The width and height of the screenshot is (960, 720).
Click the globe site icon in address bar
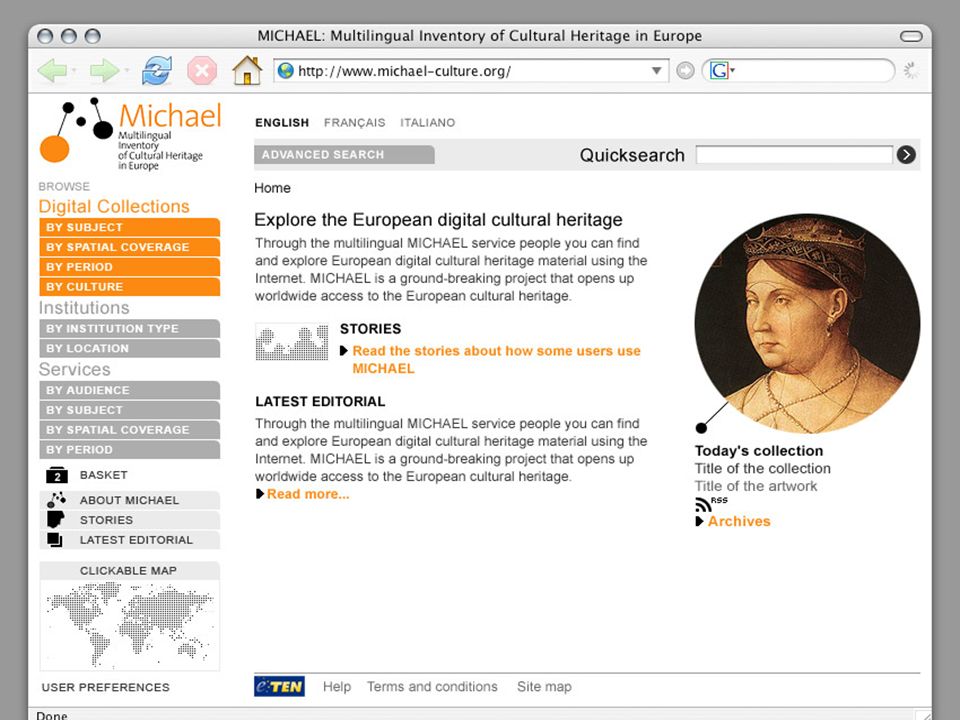[x=285, y=71]
